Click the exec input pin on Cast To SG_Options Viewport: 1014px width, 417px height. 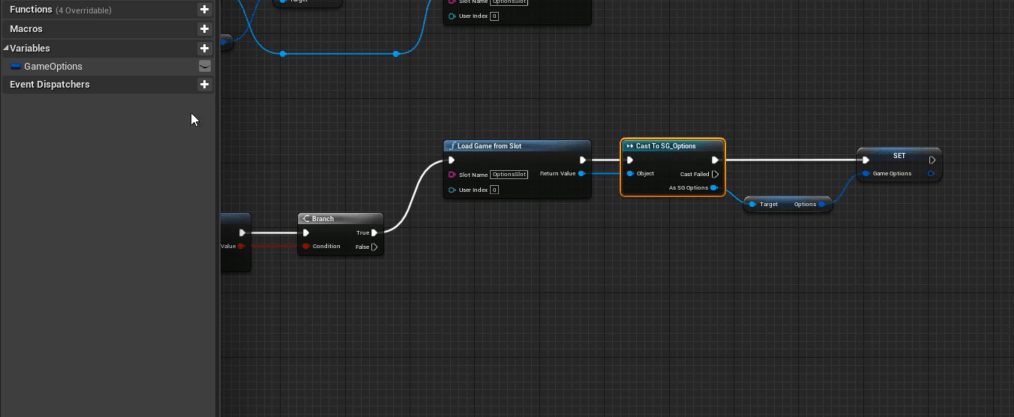click(630, 160)
